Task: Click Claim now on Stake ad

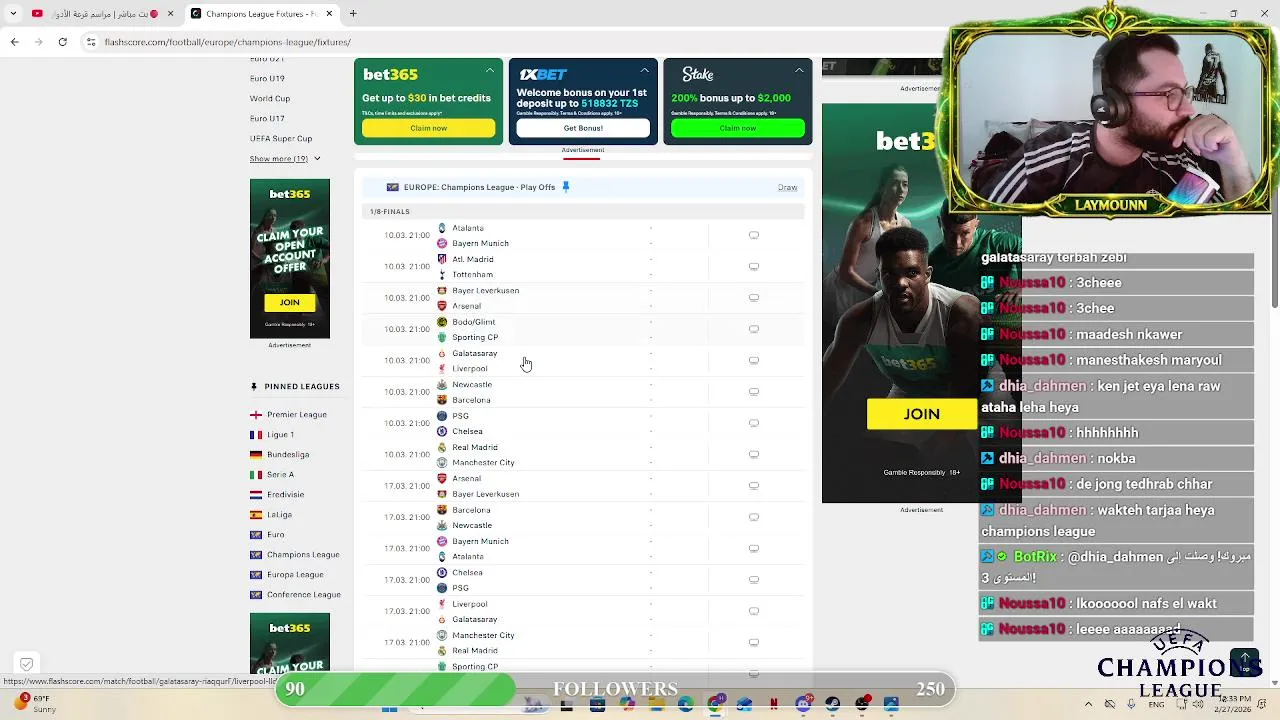Action: 737,128
